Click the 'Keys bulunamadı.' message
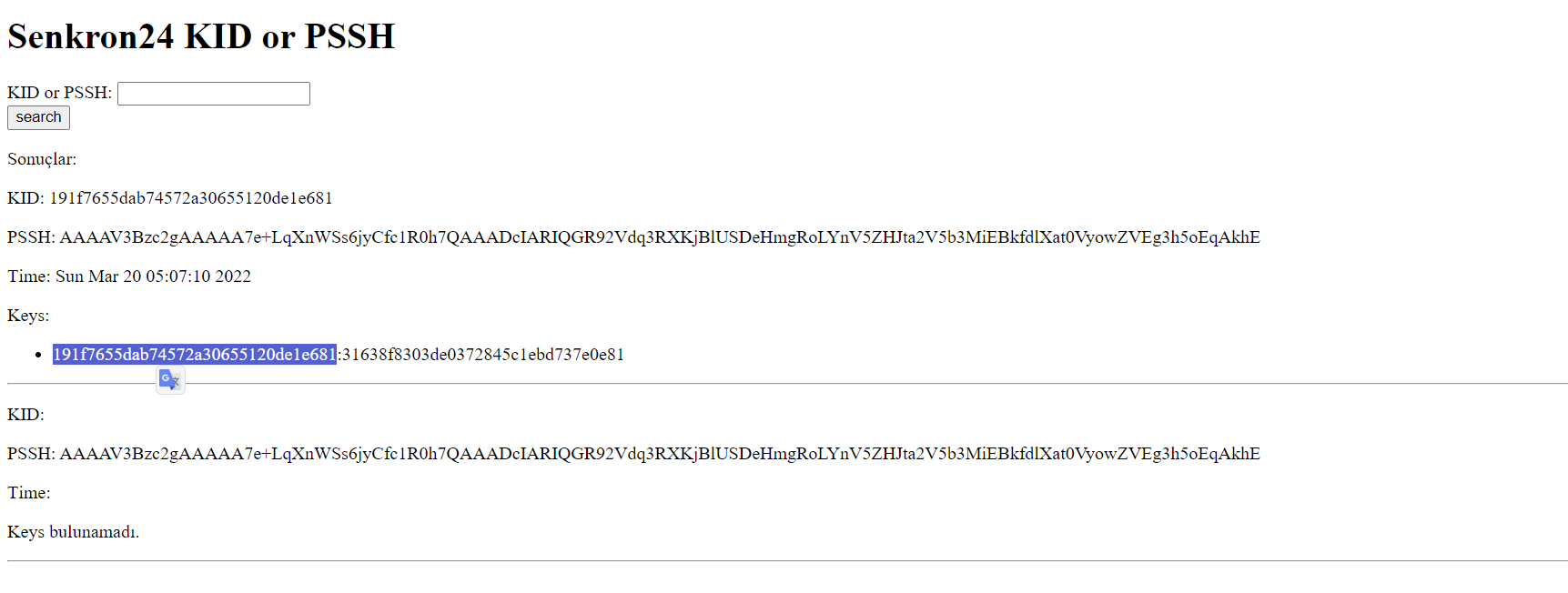1568x593 pixels. click(73, 532)
